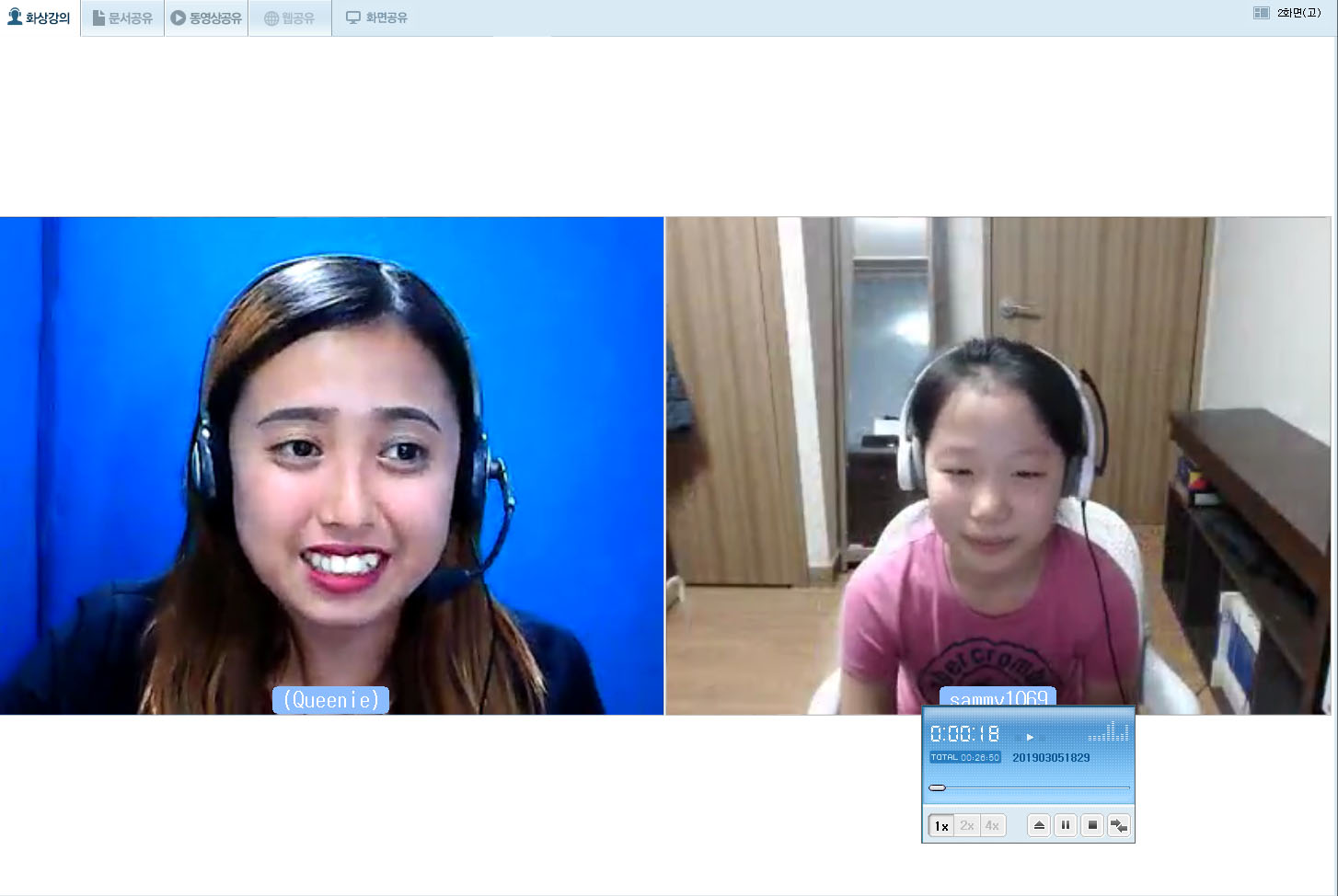The image size is (1338, 896).
Task: Click the screen layout grid icon
Action: pyautogui.click(x=1261, y=13)
